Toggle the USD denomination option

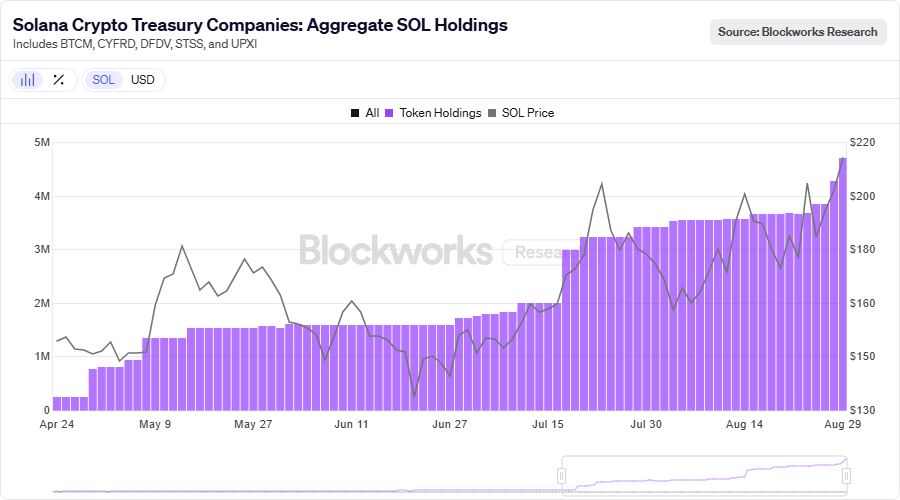(142, 80)
